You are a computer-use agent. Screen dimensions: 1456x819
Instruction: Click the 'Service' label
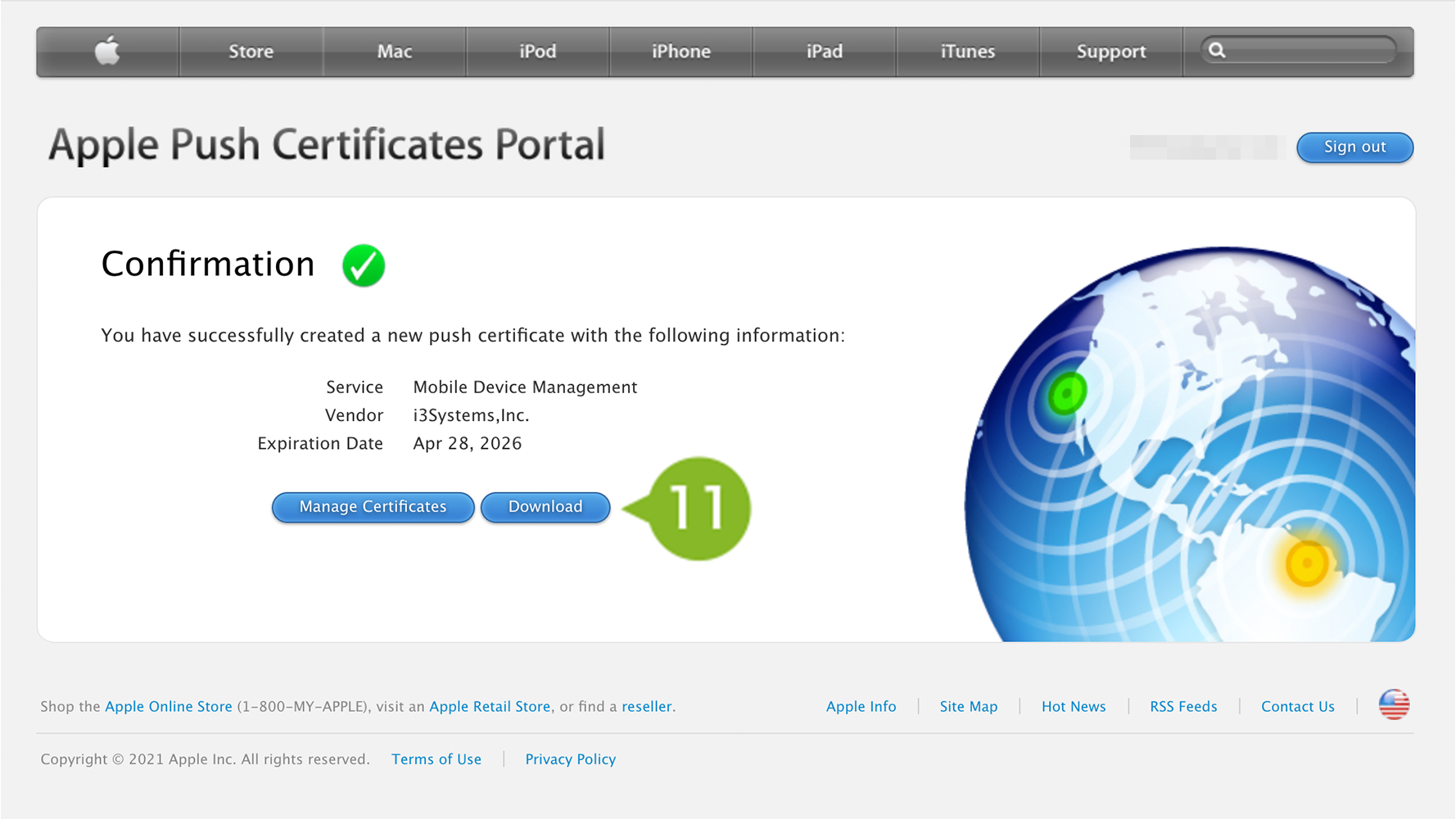355,387
